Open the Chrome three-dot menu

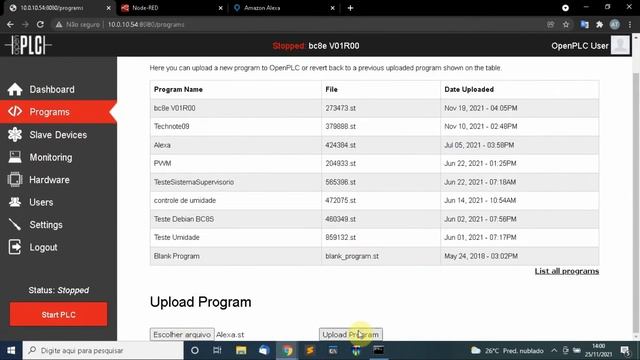630,24
